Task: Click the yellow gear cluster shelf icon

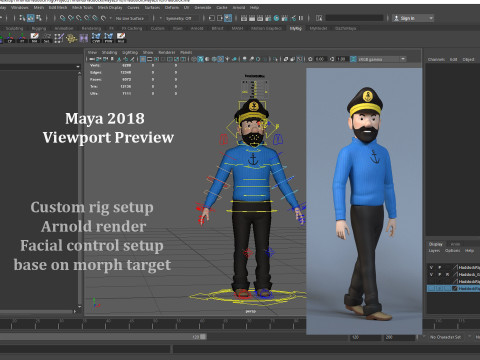Action: coord(71,38)
